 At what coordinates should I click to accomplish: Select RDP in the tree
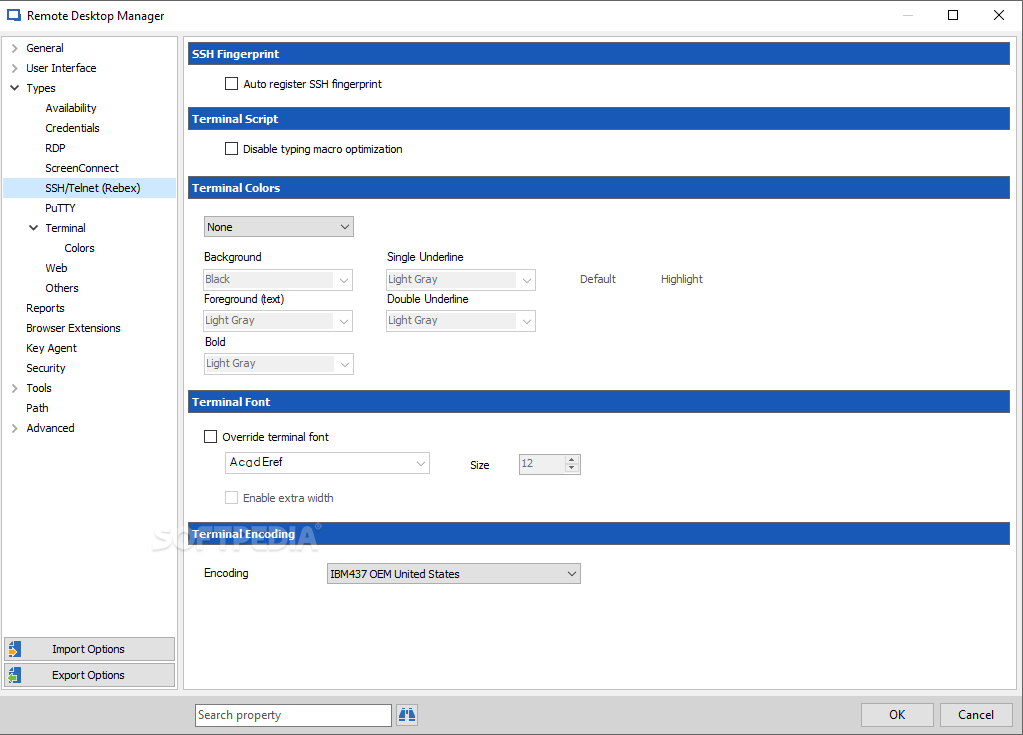click(x=55, y=148)
